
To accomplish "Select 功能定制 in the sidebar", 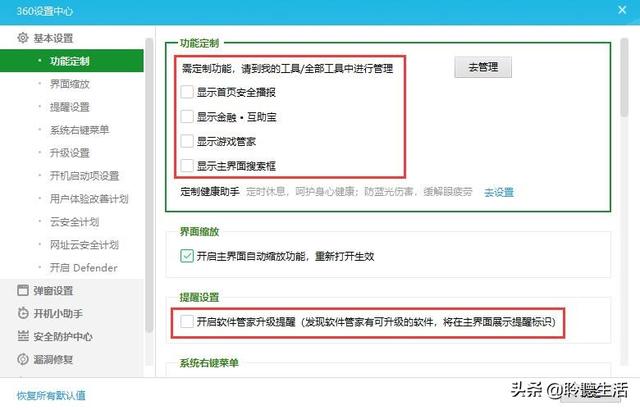I will point(72,61).
